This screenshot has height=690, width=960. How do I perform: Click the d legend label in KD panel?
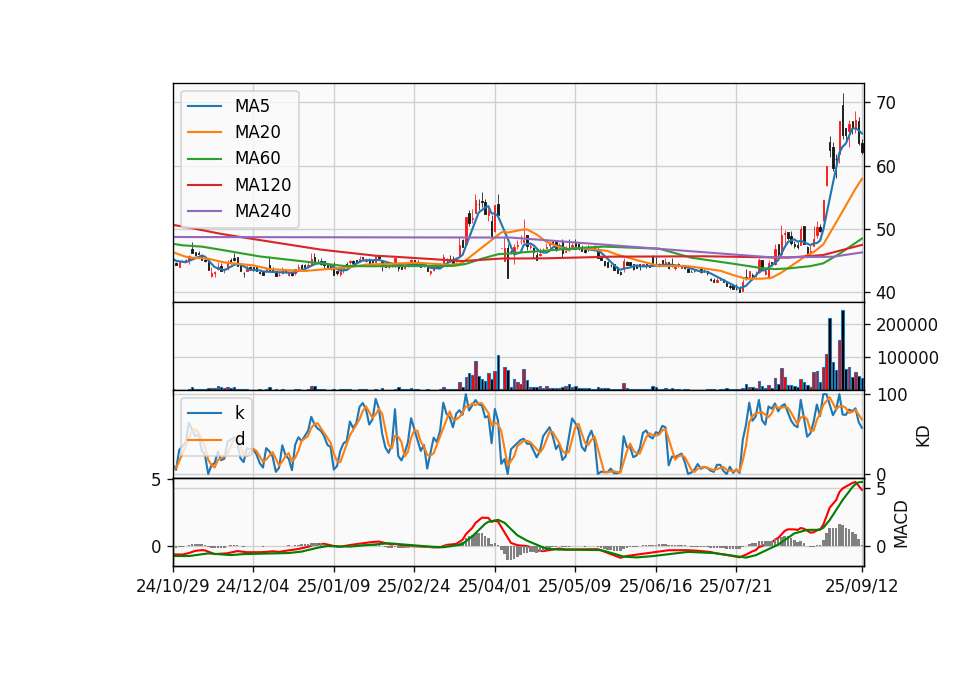click(x=239, y=439)
